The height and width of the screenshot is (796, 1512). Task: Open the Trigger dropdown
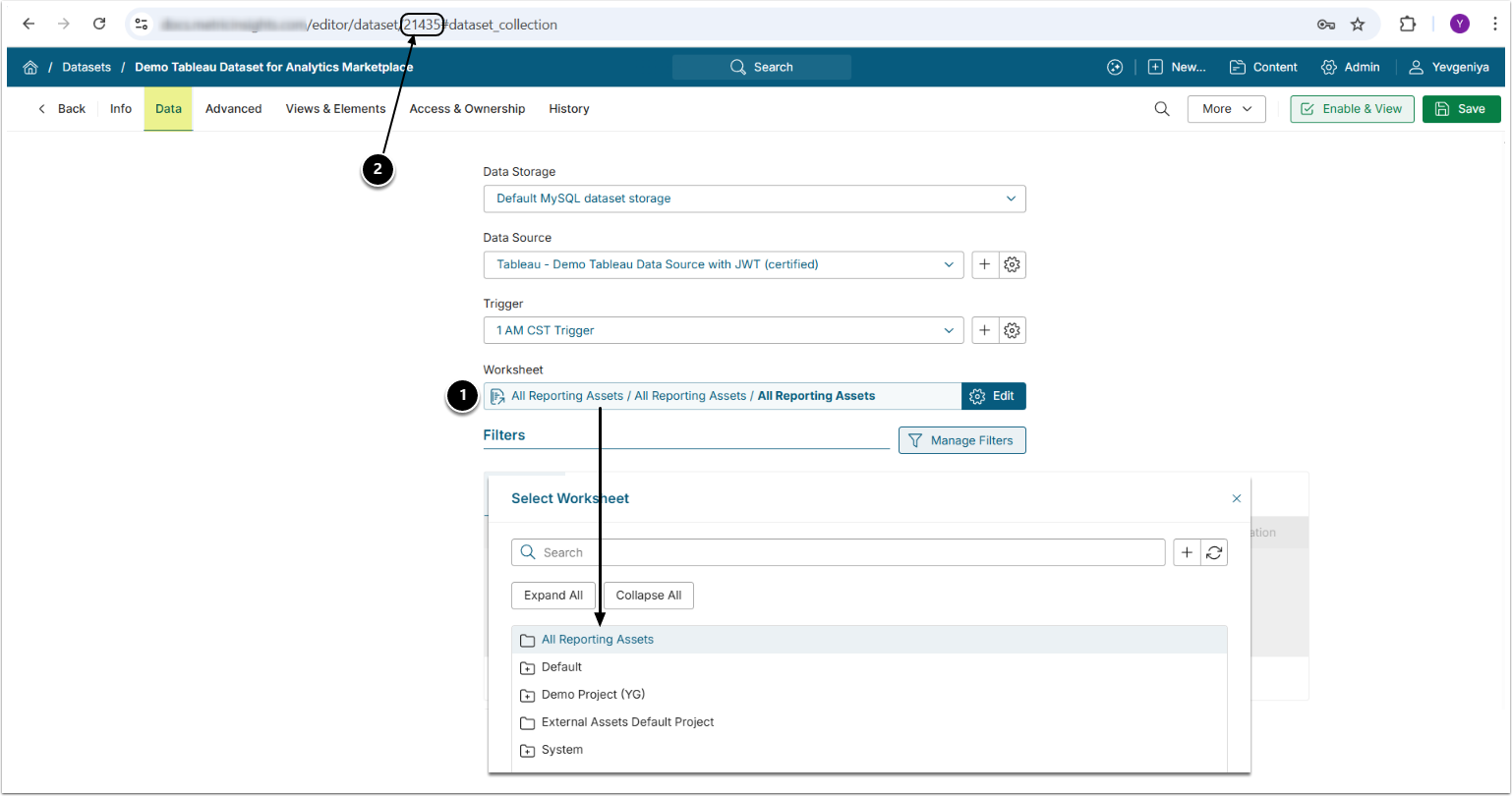click(x=724, y=330)
